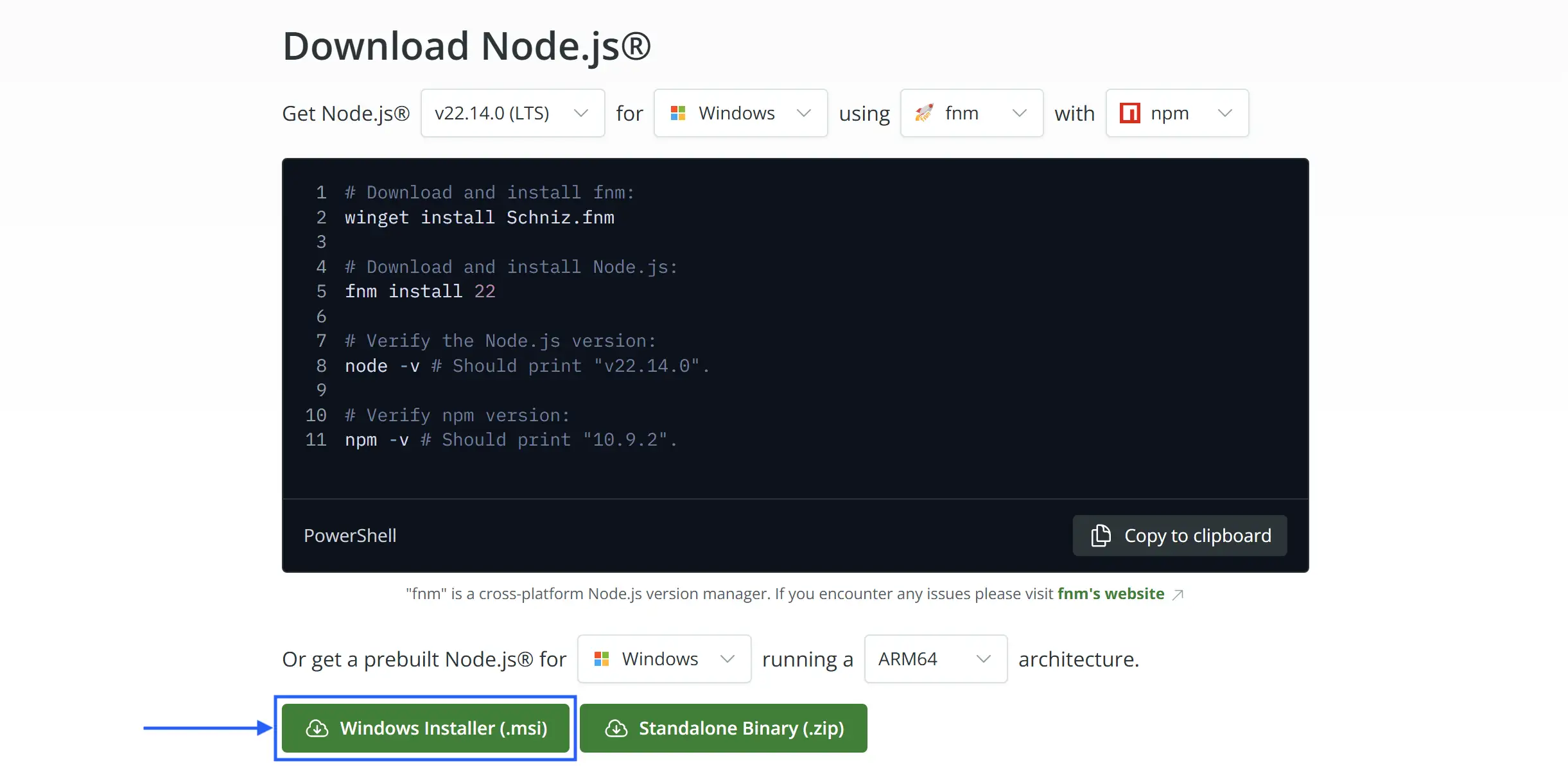This screenshot has width=1568, height=768.
Task: Click the Windows logo in the prebuilt dropdown
Action: 602,659
